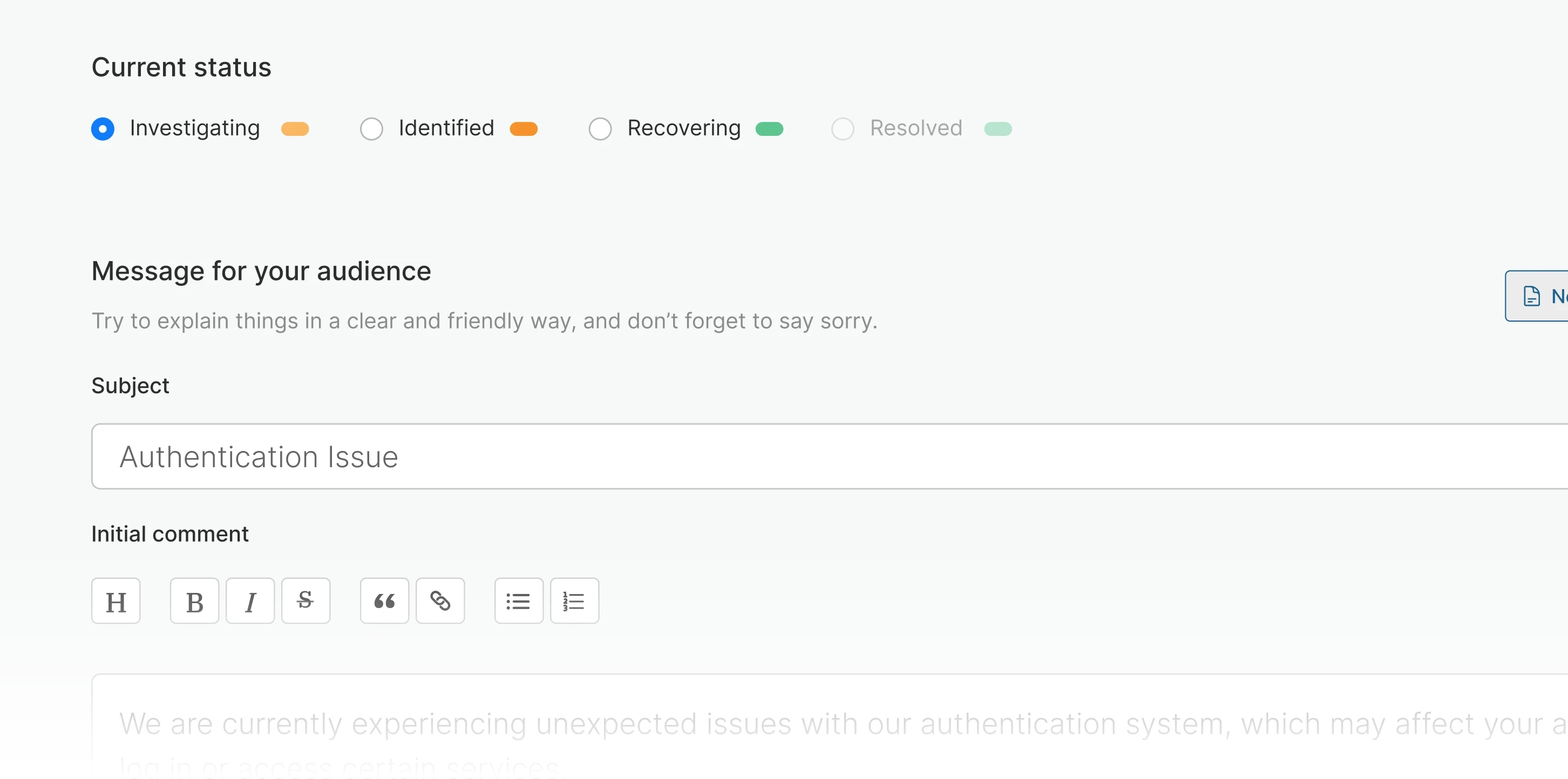Viewport: 1568px width, 779px height.
Task: Create a numbered list in the comment editor
Action: click(574, 600)
